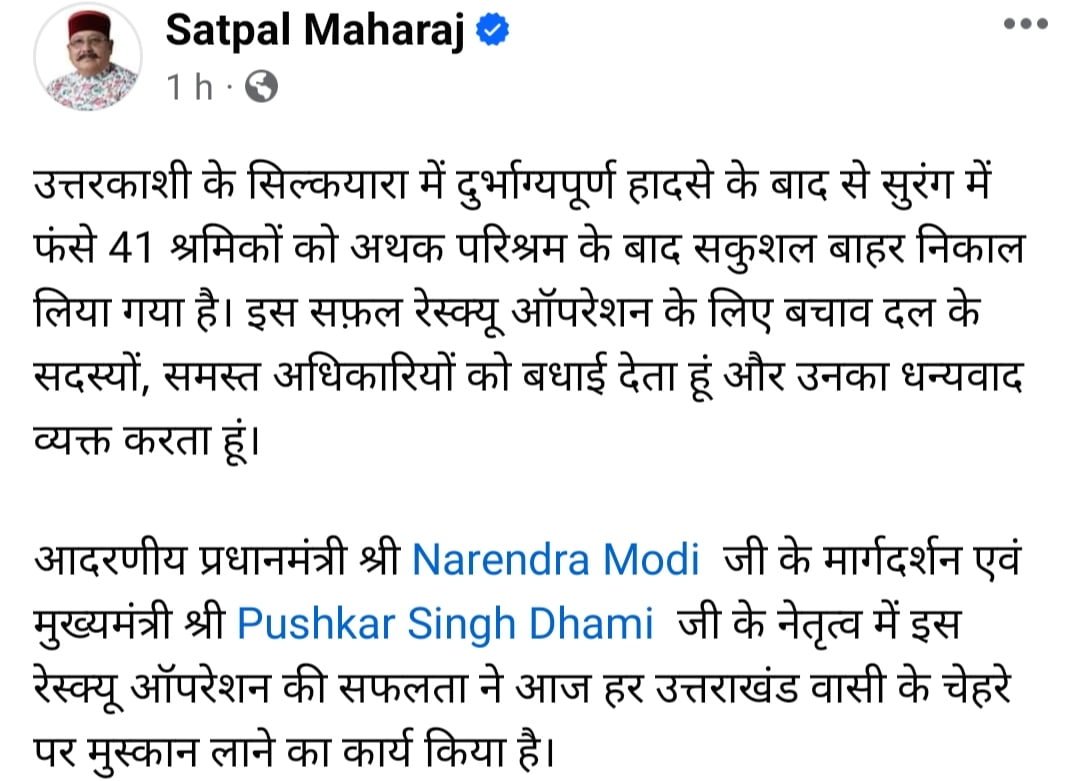Click the globe public-audience icon
This screenshot has width=1080, height=781.
tap(261, 88)
